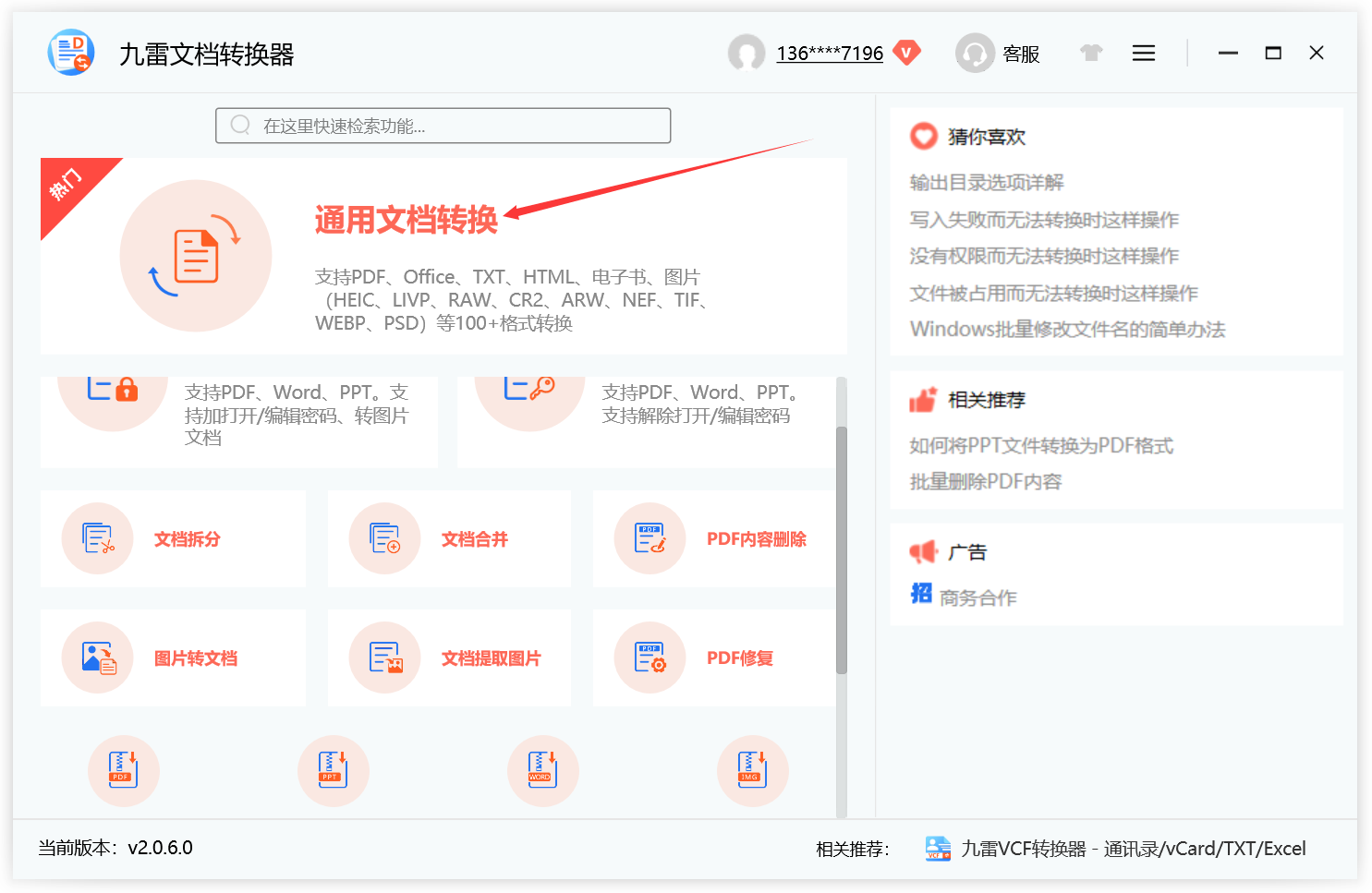The image size is (1372, 893).
Task: Click the PDF content delete icon
Action: [x=650, y=538]
